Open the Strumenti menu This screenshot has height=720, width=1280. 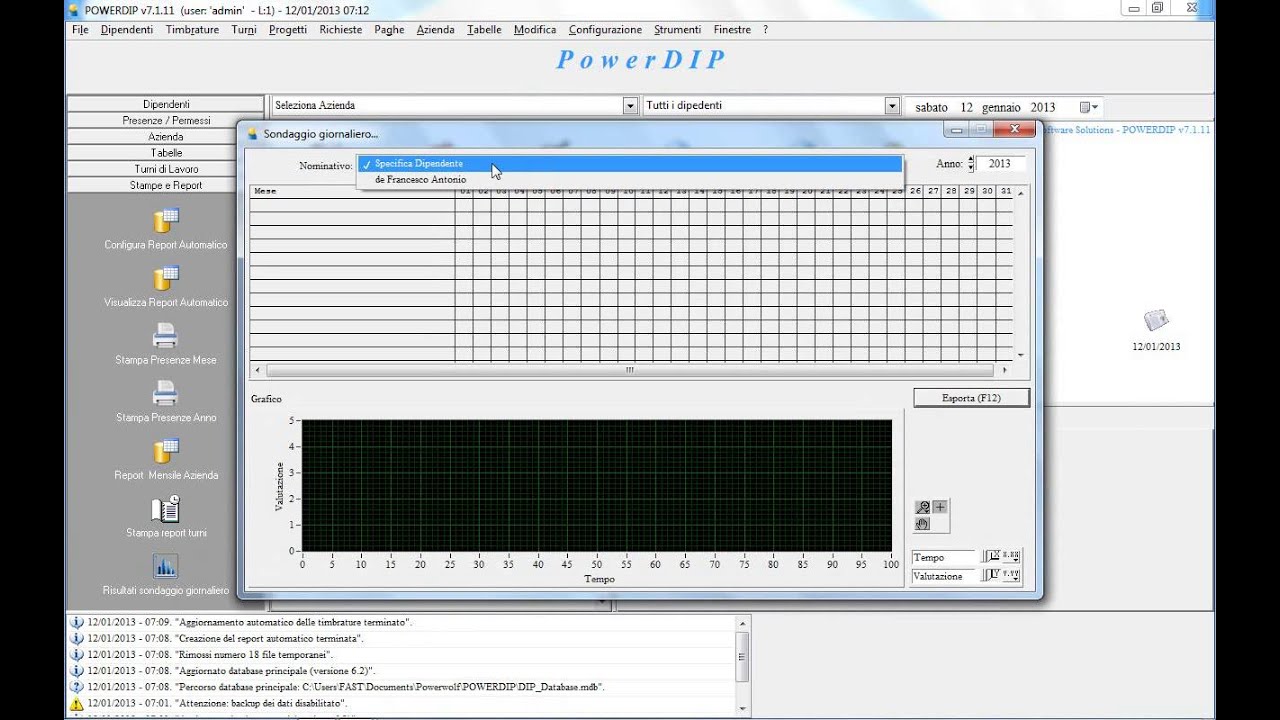coord(677,30)
